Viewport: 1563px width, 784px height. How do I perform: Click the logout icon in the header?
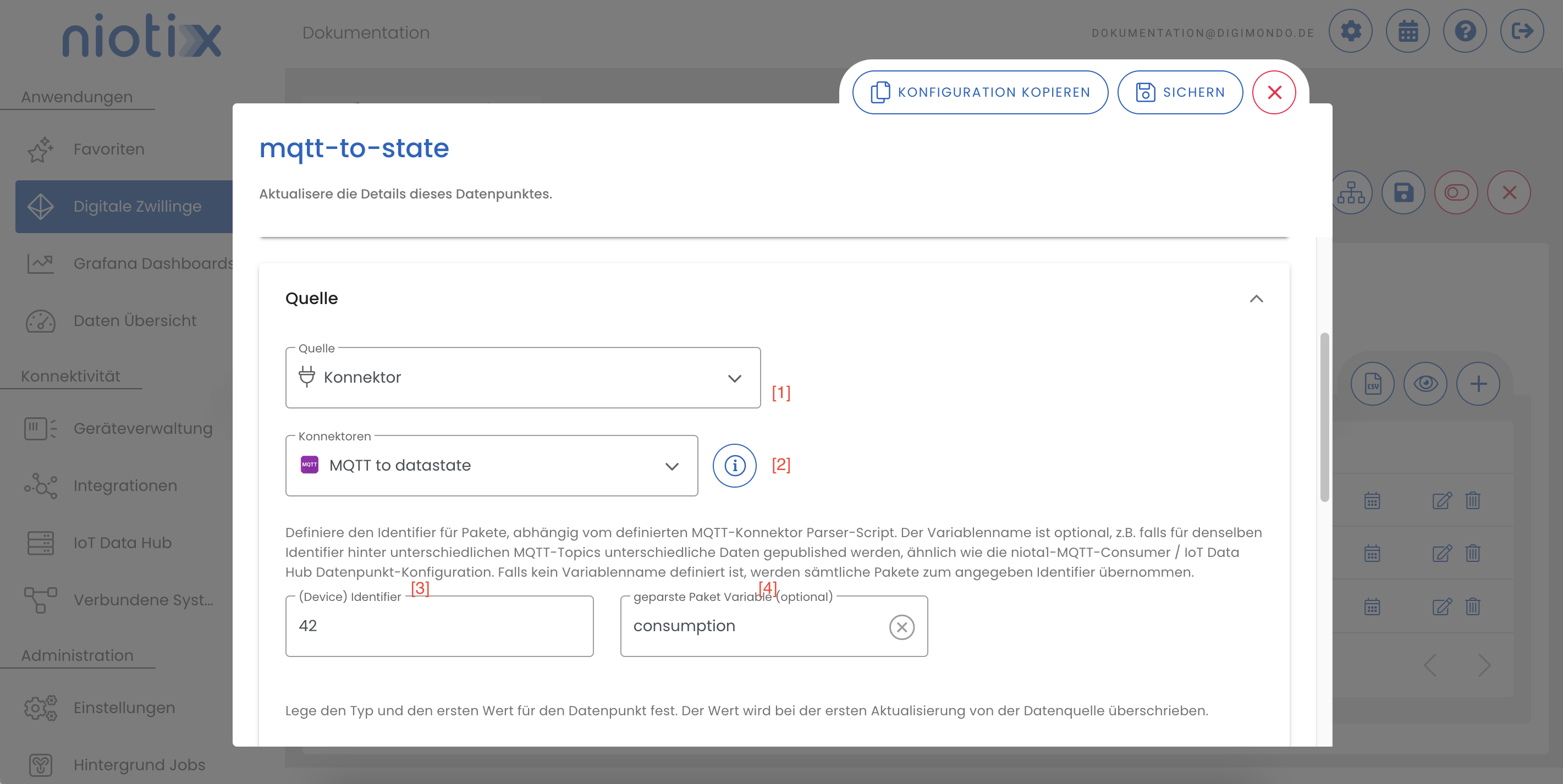[x=1522, y=31]
